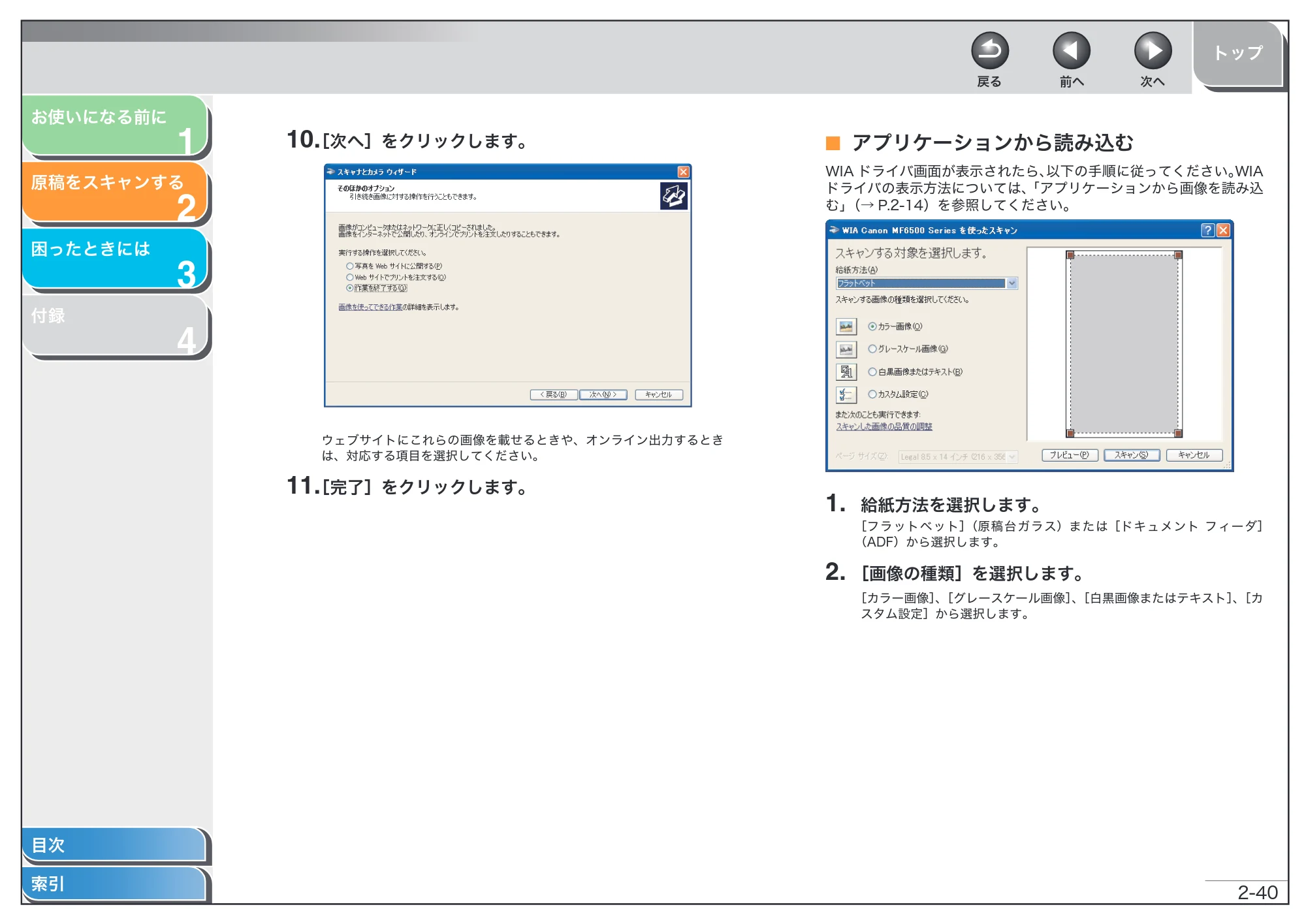The height and width of the screenshot is (924, 1306).
Task: Select 写真を Web サイトに公開する radio option
Action: coord(350,266)
